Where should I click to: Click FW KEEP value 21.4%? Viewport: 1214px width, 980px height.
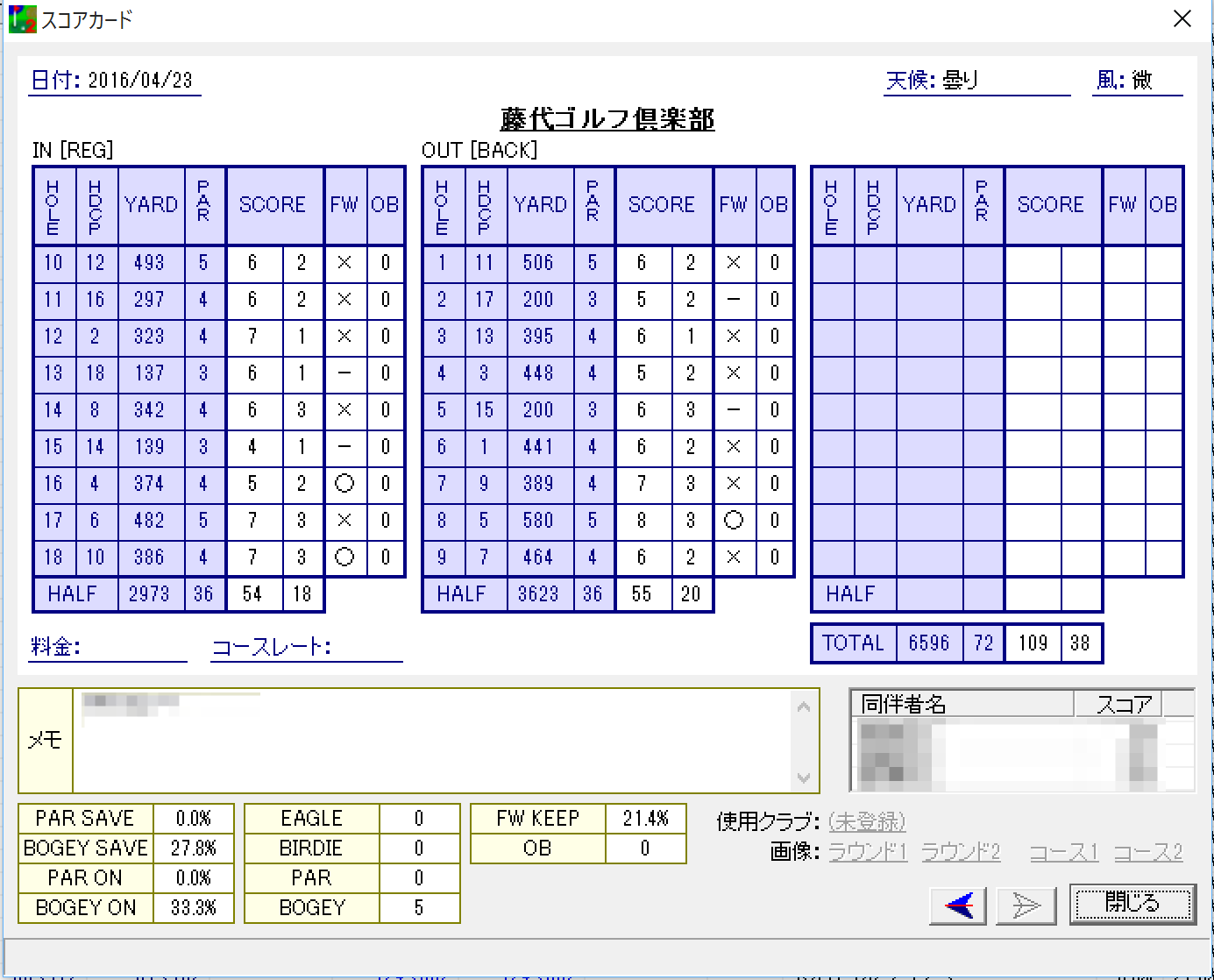[645, 819]
